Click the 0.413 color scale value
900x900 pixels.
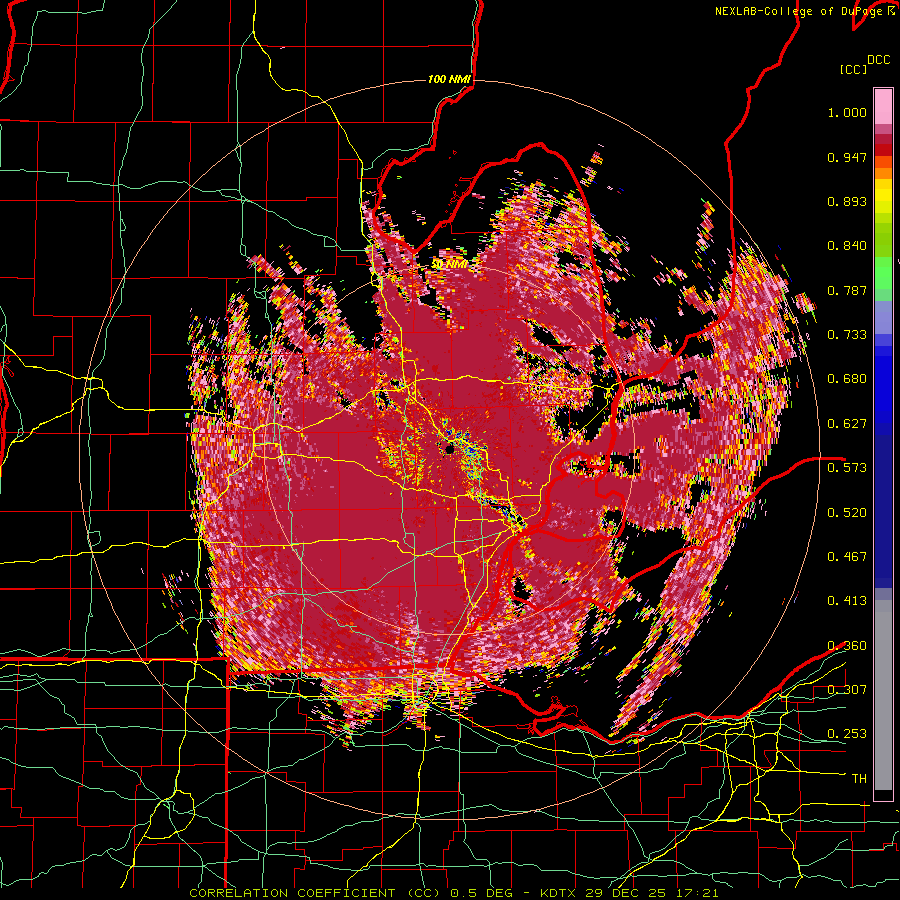coord(847,601)
